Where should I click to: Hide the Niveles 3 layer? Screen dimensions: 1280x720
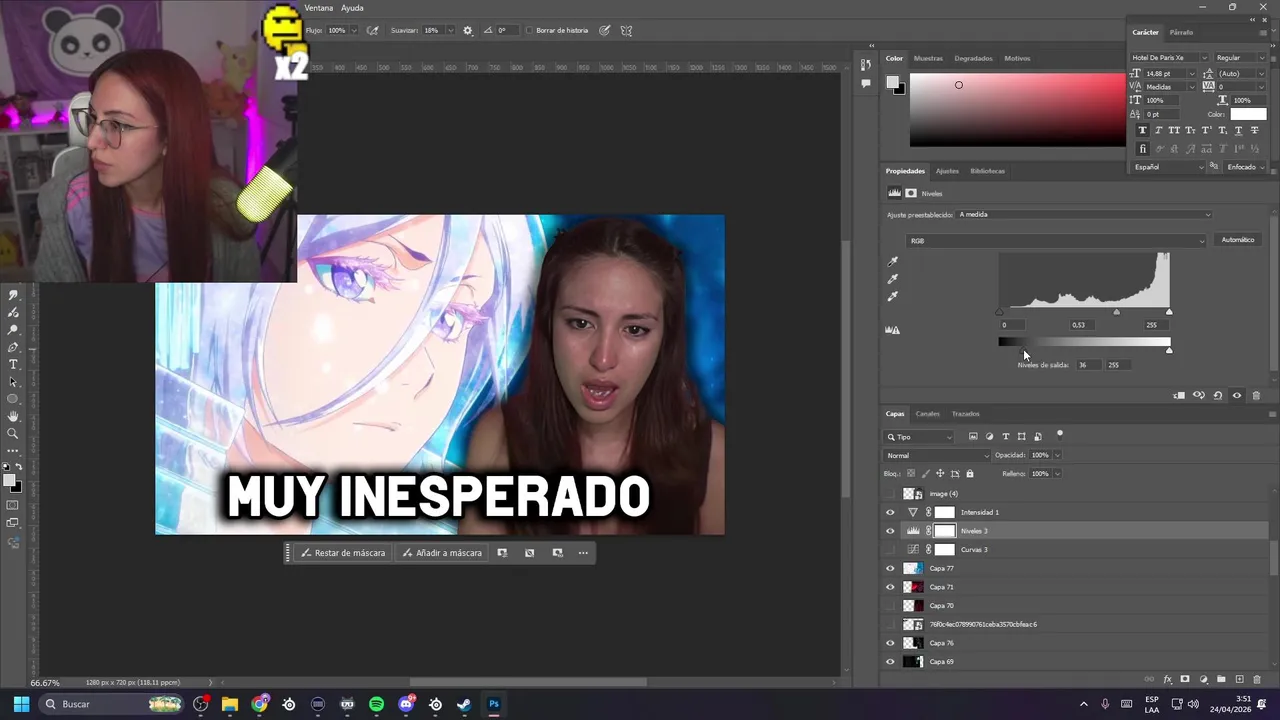pyautogui.click(x=890, y=531)
